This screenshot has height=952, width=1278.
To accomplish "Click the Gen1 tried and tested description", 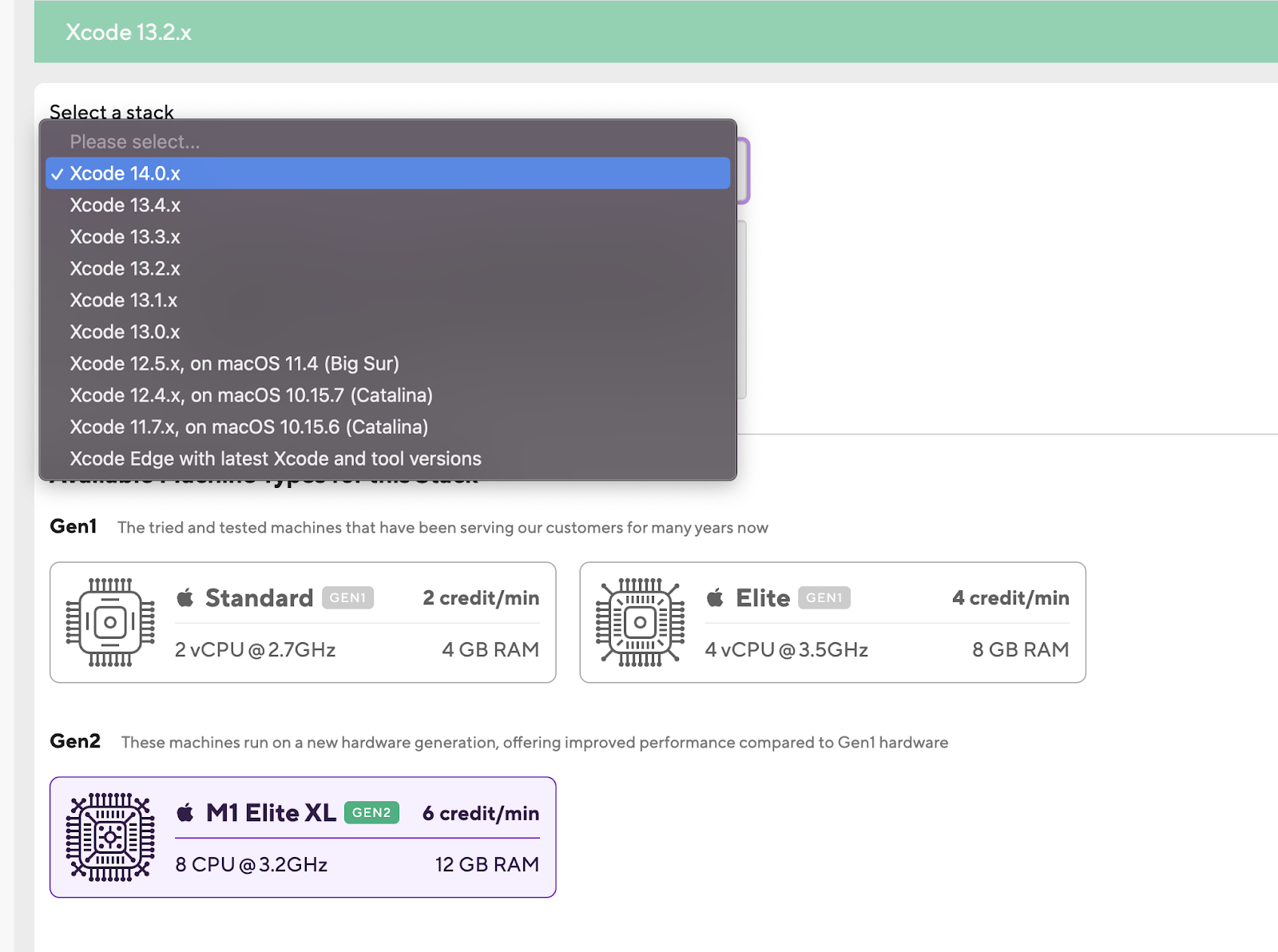I will [x=443, y=527].
